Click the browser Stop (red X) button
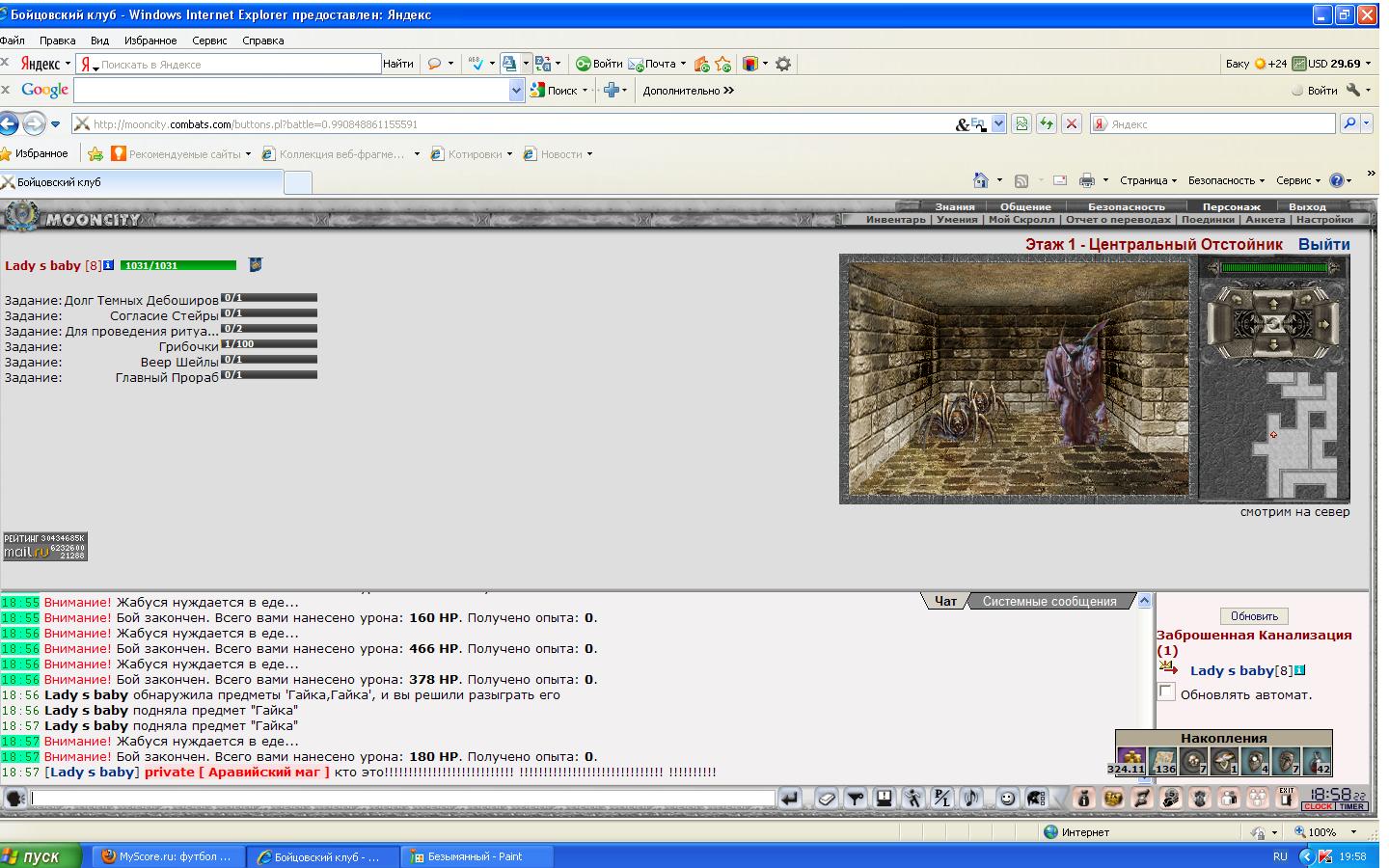The height and width of the screenshot is (868, 1389). click(1072, 123)
